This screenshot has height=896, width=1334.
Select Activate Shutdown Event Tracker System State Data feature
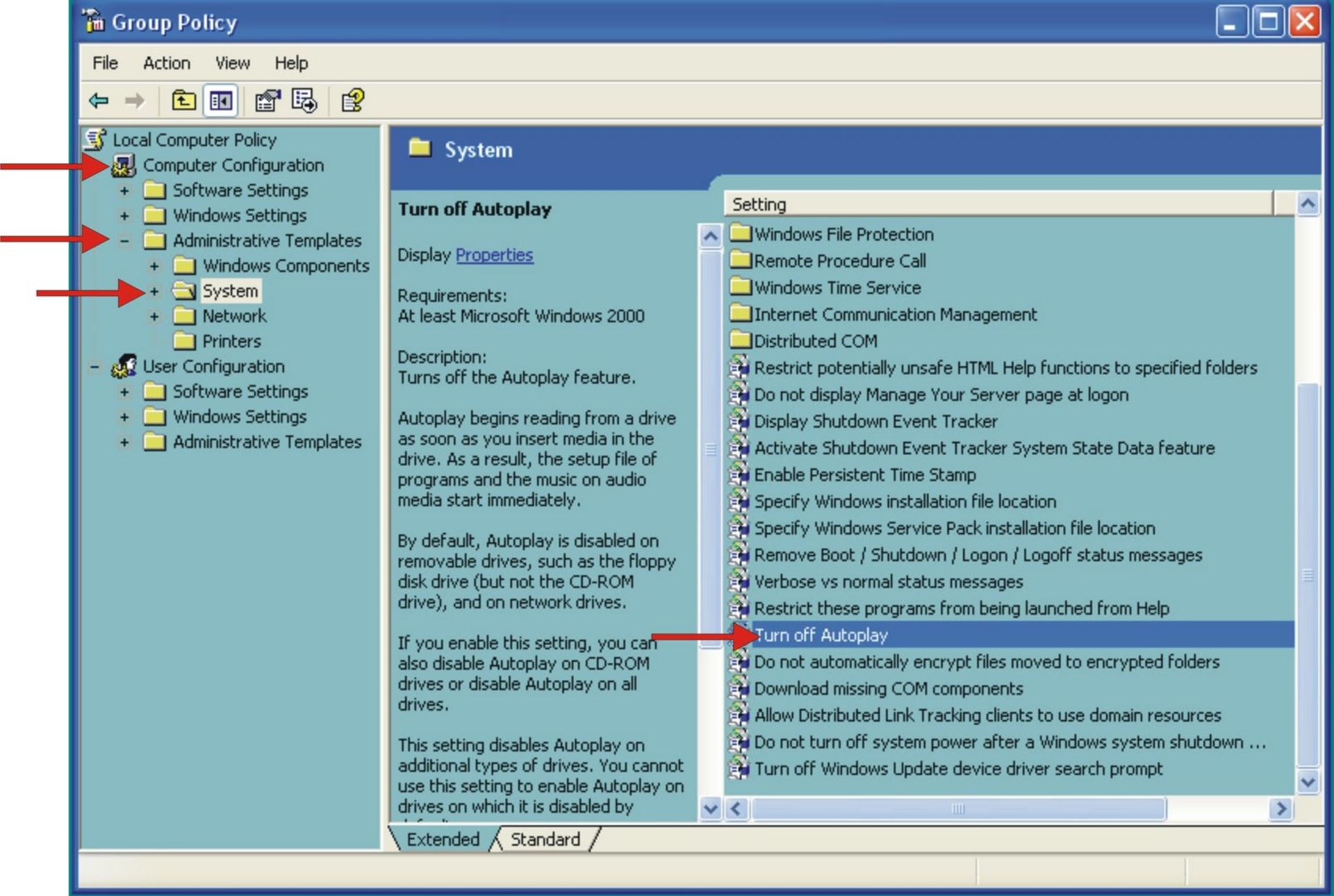[x=984, y=448]
